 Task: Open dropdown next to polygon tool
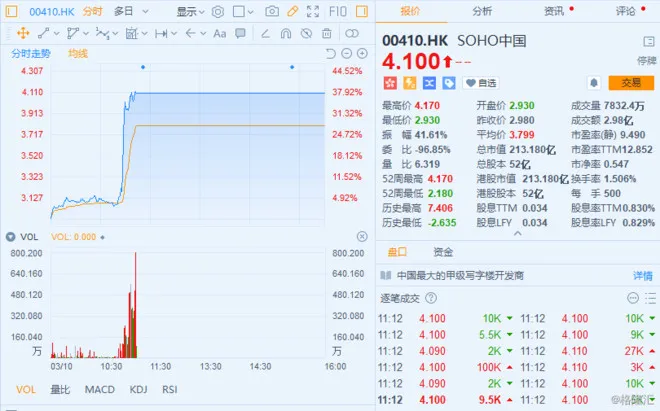point(86,34)
